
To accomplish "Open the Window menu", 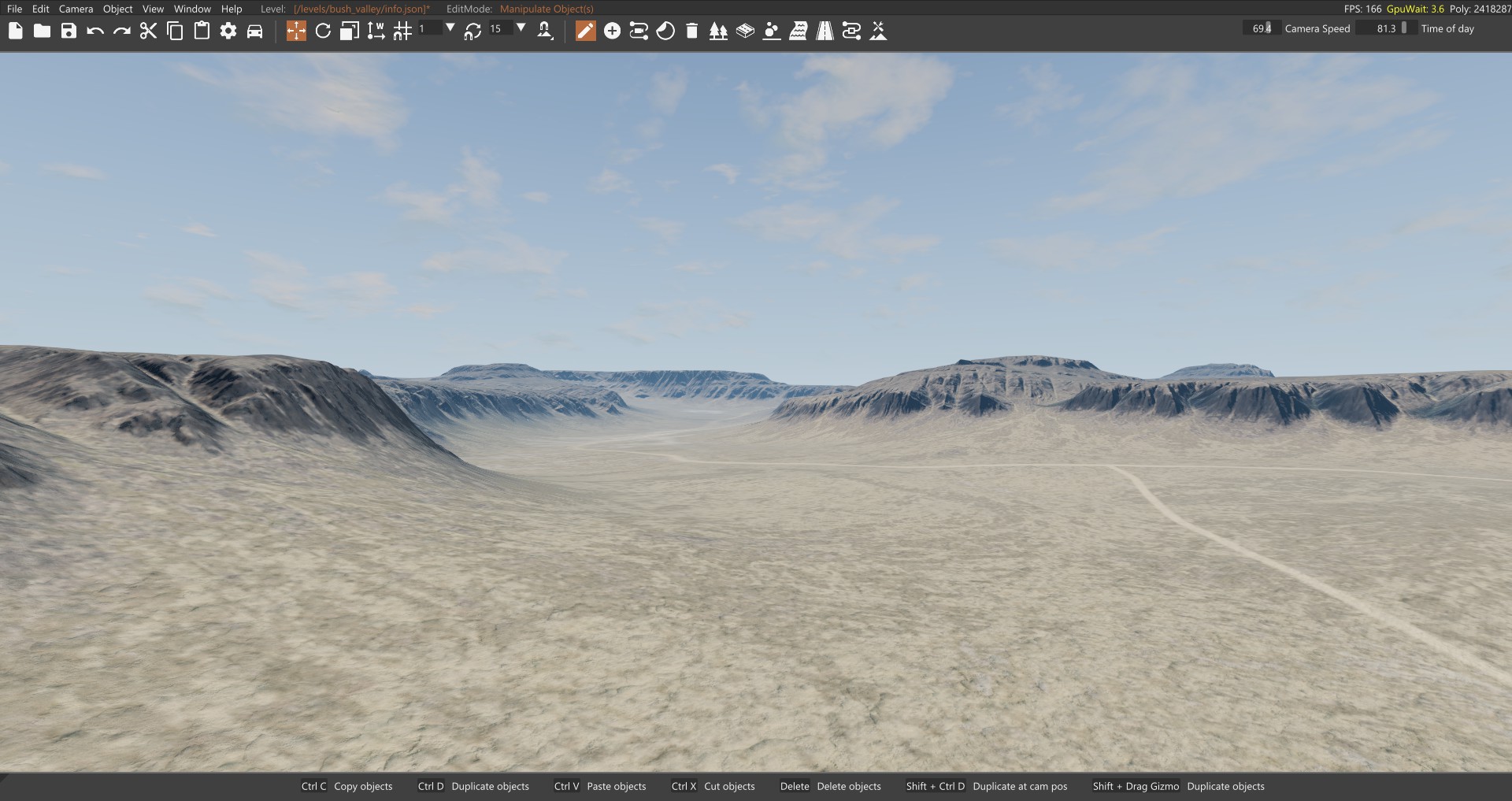I will pyautogui.click(x=192, y=9).
